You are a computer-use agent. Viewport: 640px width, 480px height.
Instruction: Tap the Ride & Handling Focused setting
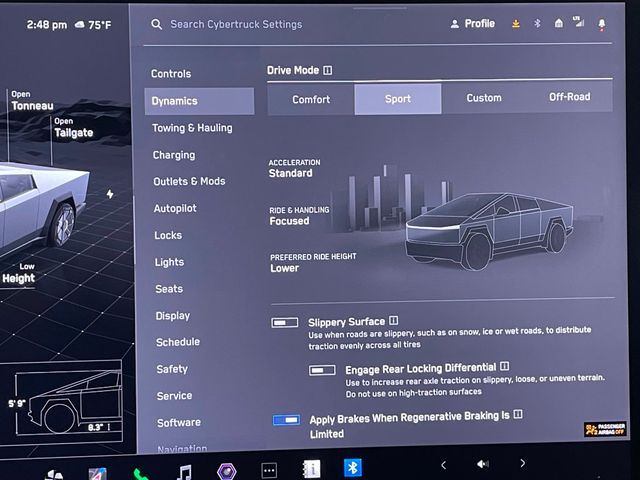(299, 216)
